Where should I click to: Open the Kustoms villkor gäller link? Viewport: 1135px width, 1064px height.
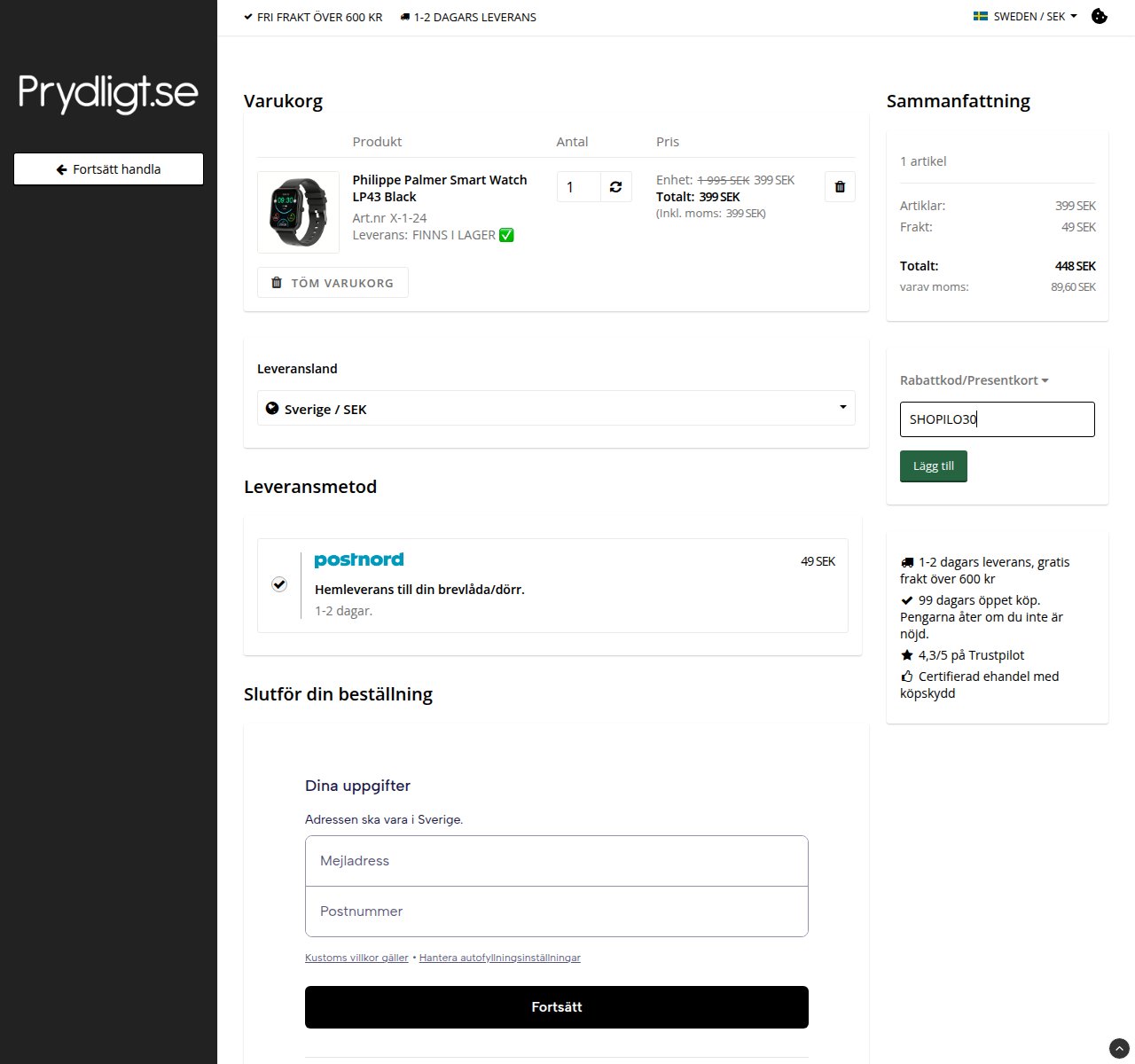tap(356, 958)
